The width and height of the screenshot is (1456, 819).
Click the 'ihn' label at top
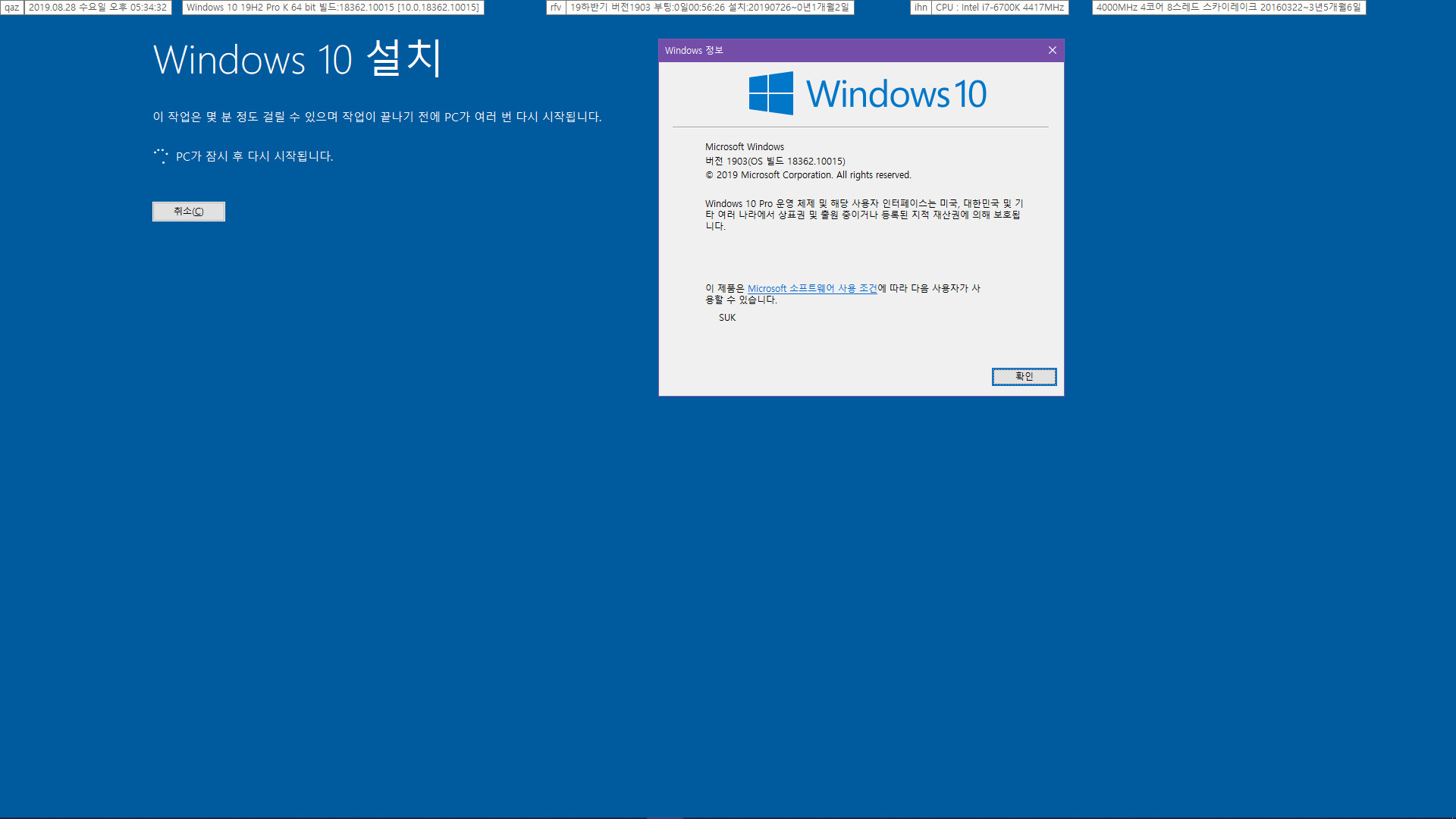[x=921, y=8]
